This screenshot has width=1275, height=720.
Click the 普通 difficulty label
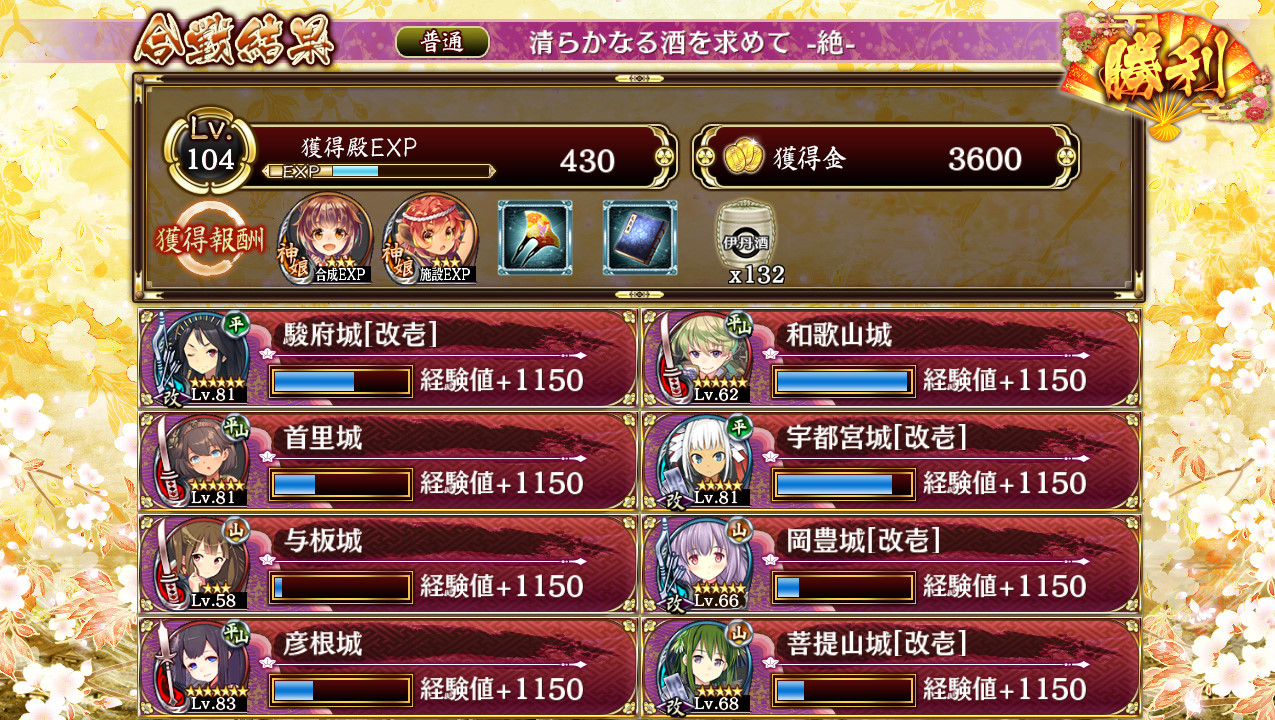pos(442,42)
